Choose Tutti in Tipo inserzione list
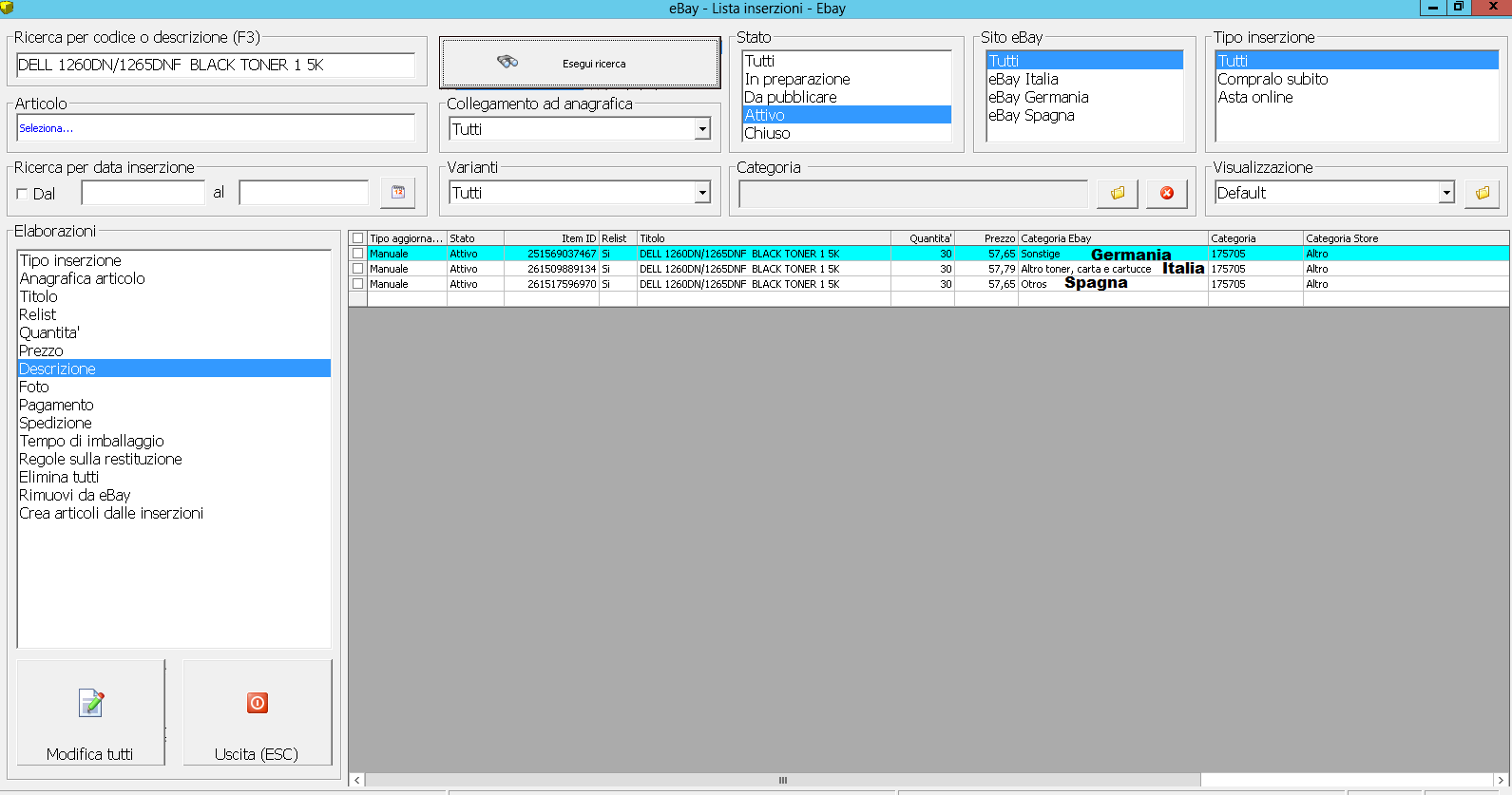 (1357, 61)
